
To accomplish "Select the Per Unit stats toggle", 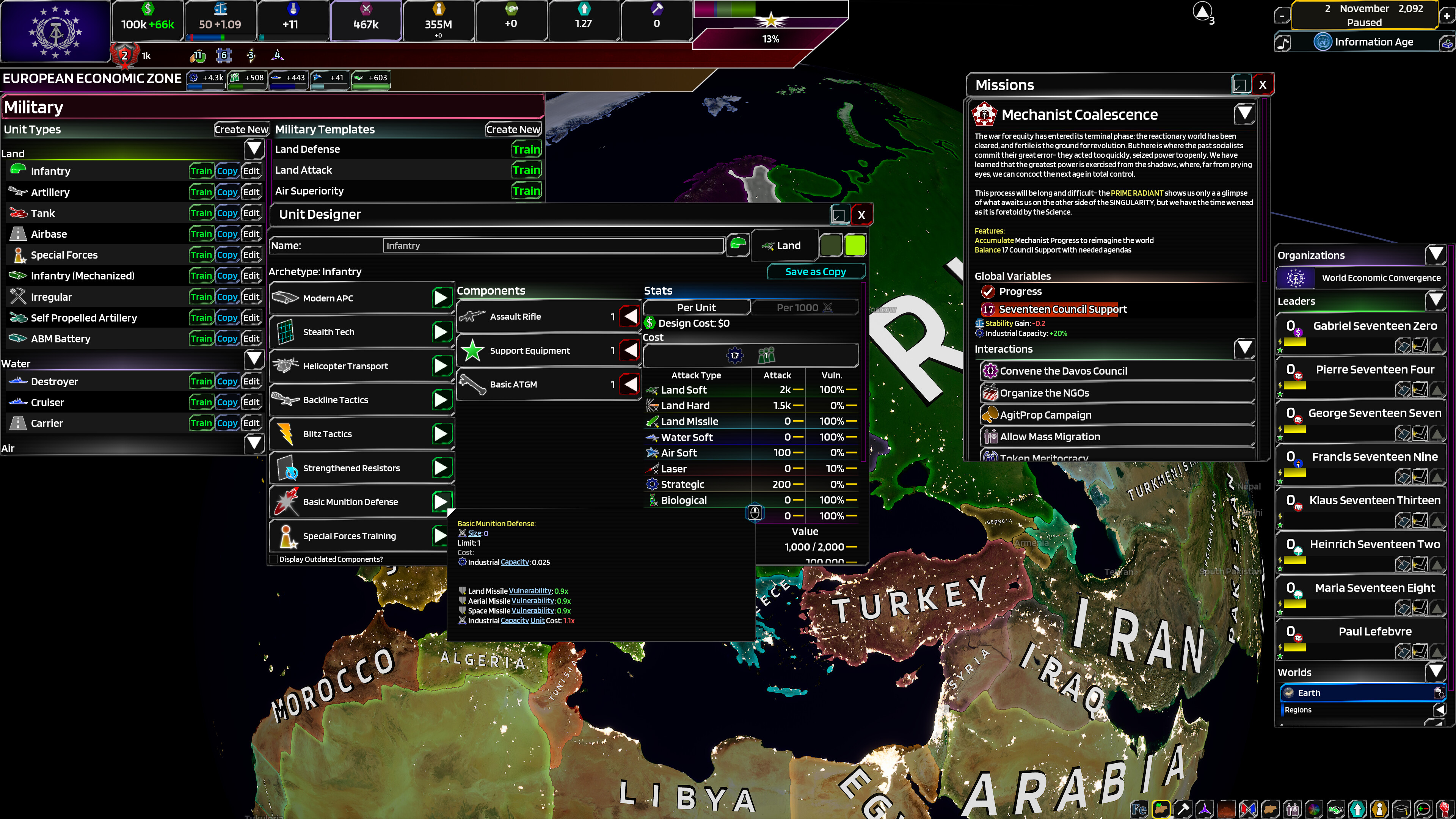I will (697, 308).
